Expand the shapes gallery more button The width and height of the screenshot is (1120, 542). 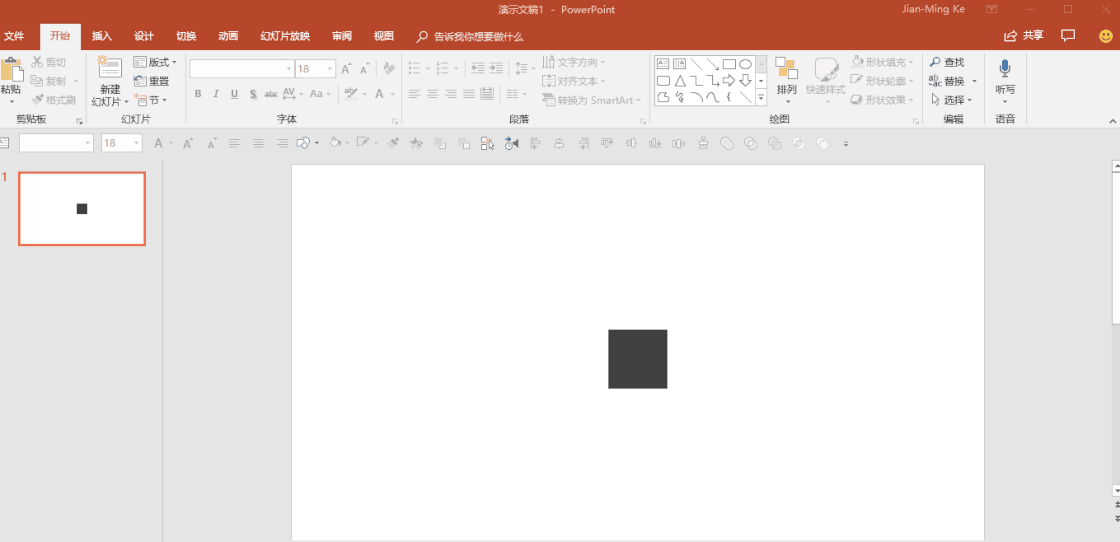point(761,97)
